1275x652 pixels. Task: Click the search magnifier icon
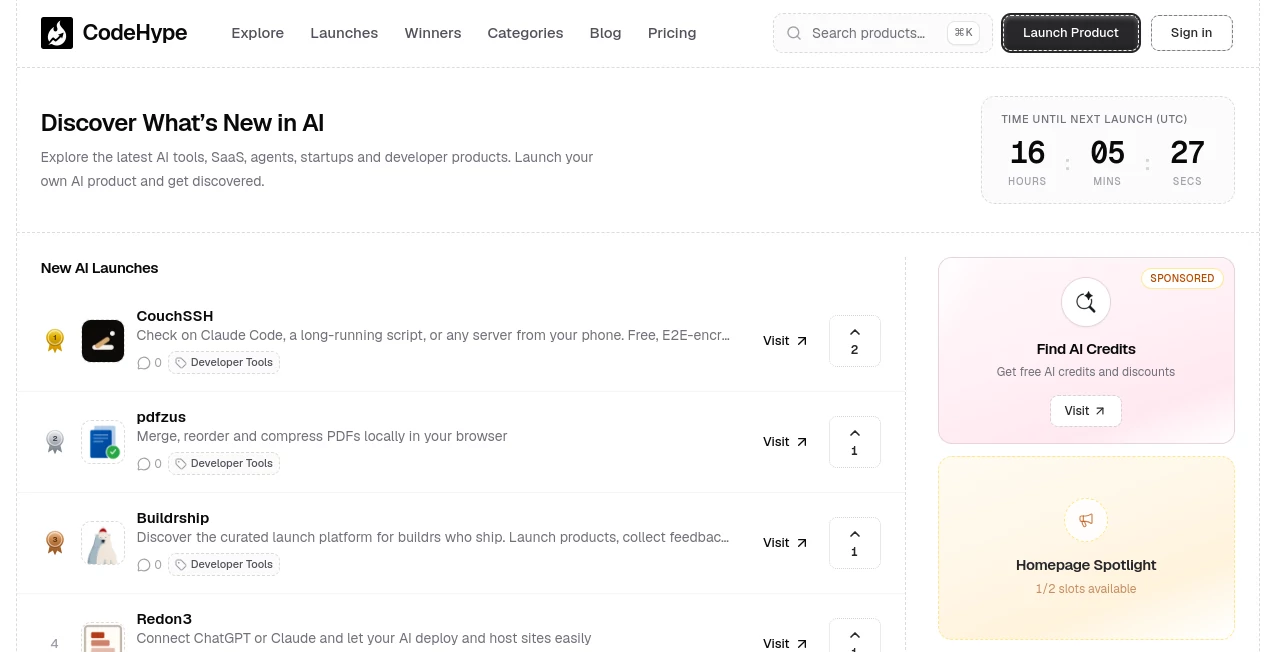point(794,33)
